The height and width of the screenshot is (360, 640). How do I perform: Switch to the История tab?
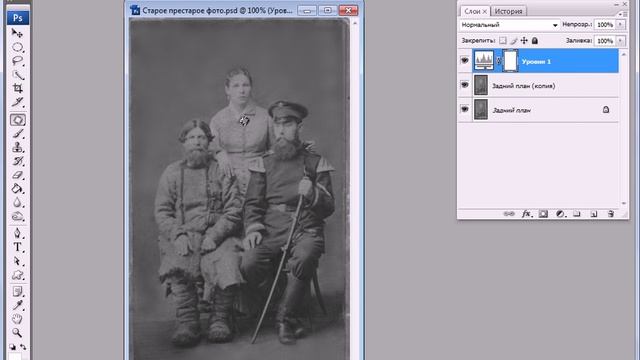509,11
